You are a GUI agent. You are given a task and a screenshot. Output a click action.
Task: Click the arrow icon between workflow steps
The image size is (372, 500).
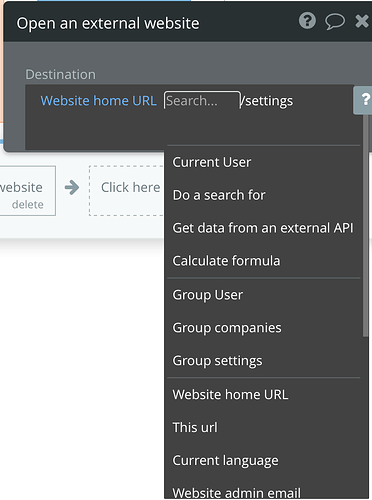coord(72,188)
